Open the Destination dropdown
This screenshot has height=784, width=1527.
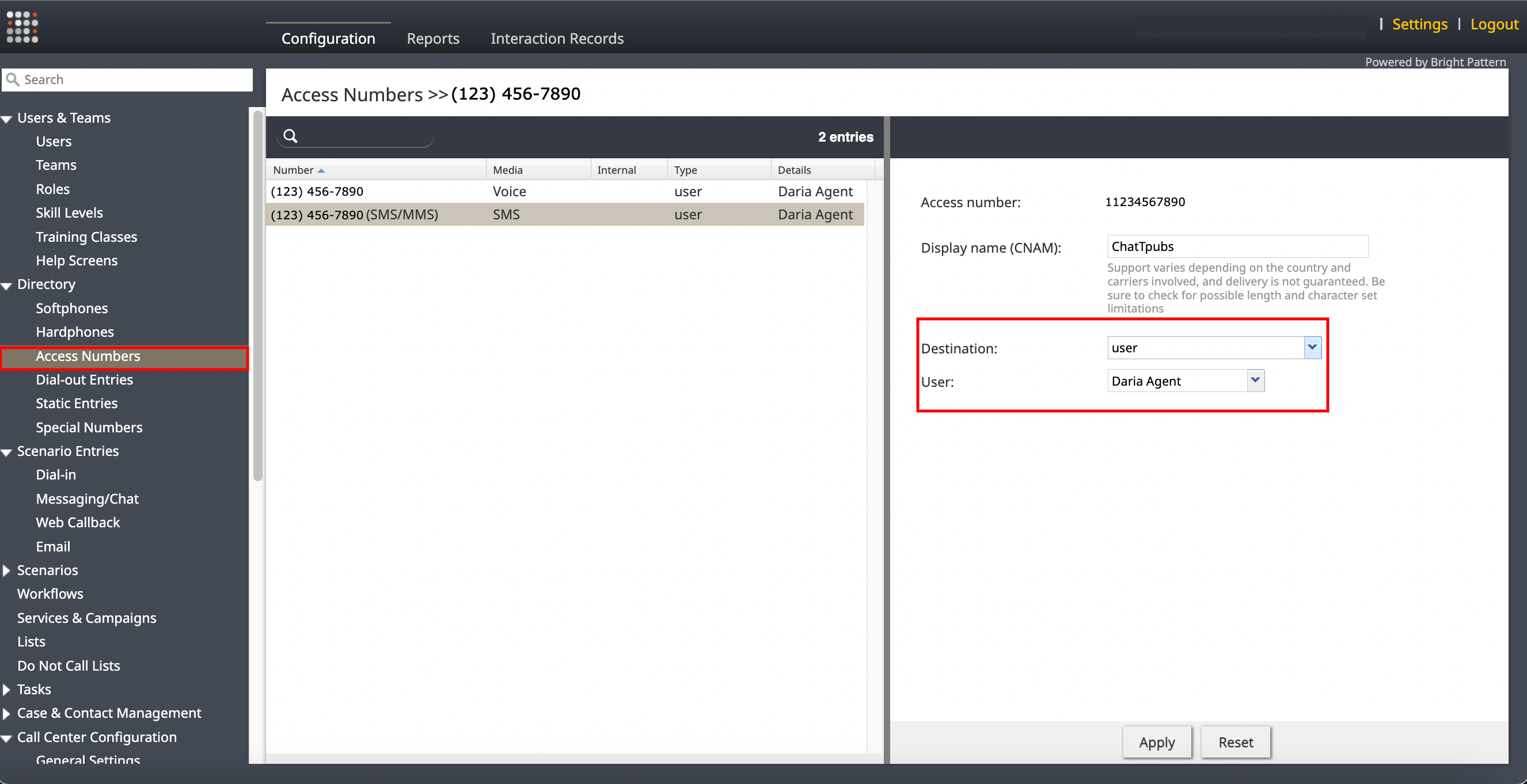(x=1312, y=348)
